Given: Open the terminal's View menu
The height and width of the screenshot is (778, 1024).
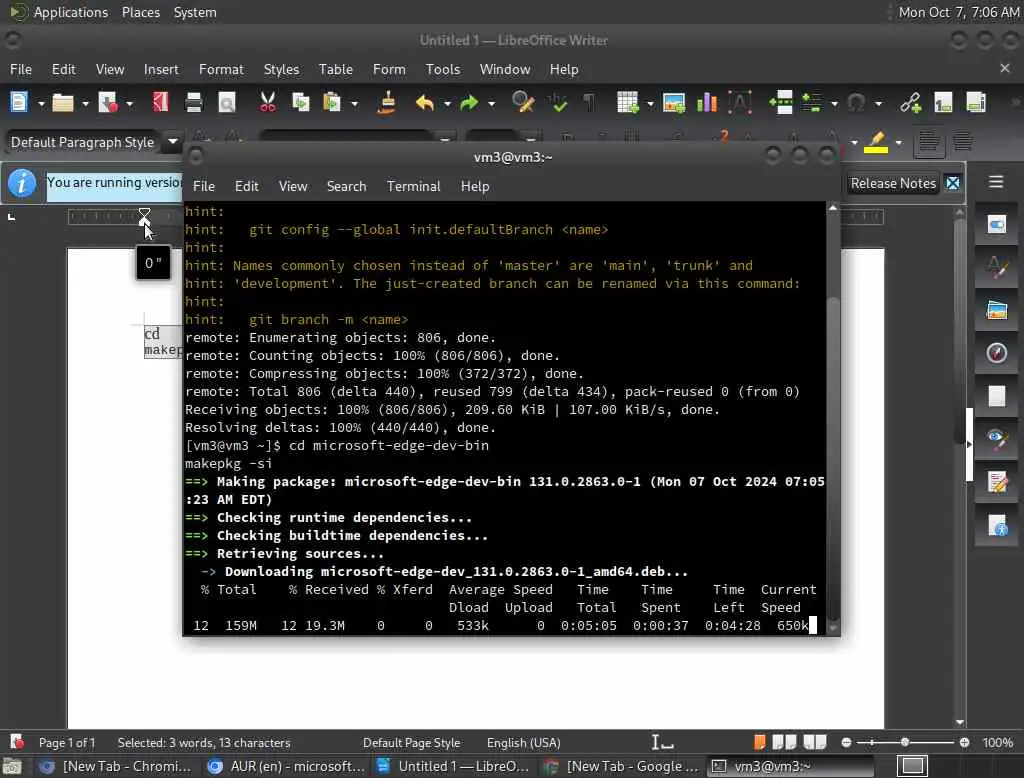Looking at the screenshot, I should (x=293, y=186).
